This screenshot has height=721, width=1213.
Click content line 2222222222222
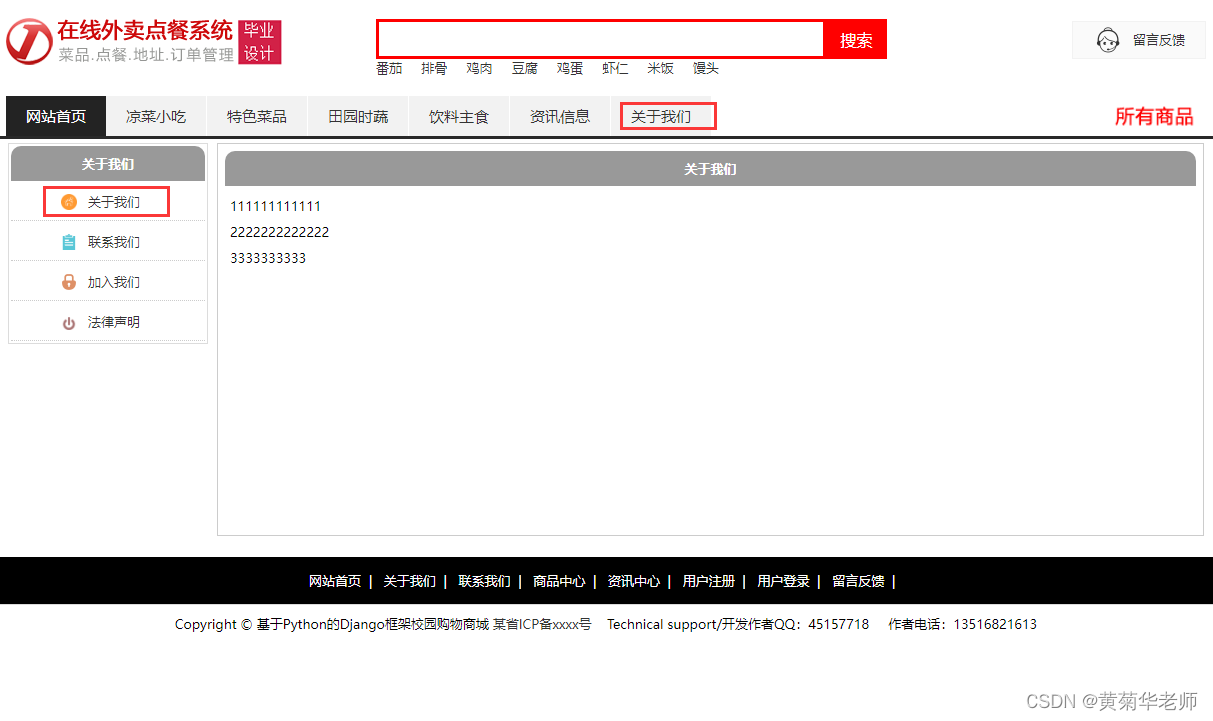tap(280, 232)
